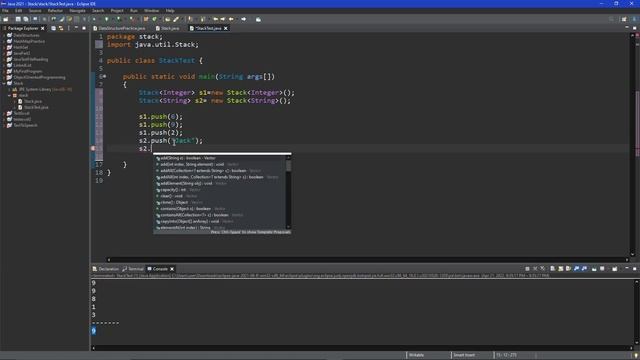This screenshot has height=360, width=640.
Task: Click the editor vertical scrollbar
Action: [x=633, y=145]
